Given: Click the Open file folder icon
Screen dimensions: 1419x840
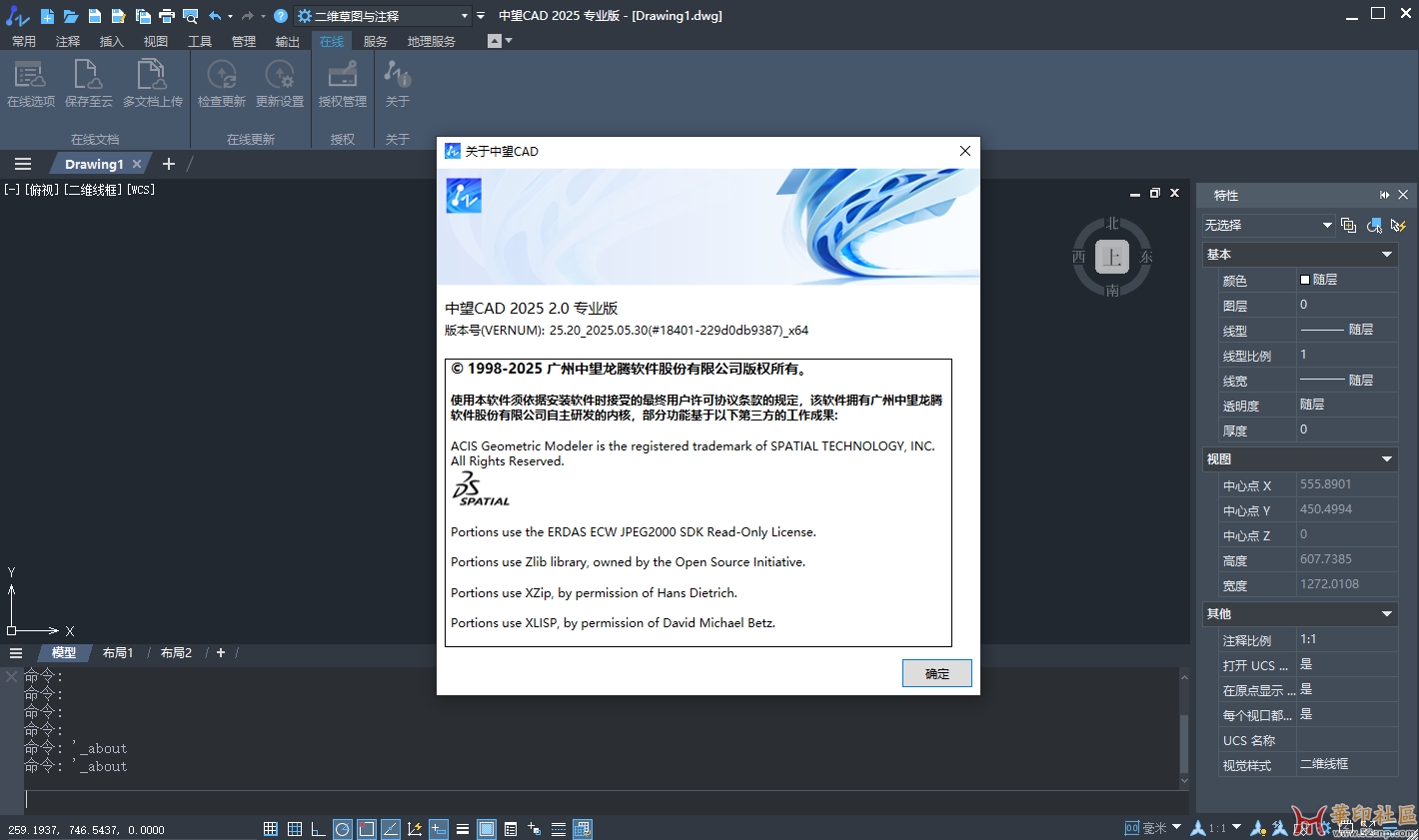Looking at the screenshot, I should pyautogui.click(x=71, y=16).
